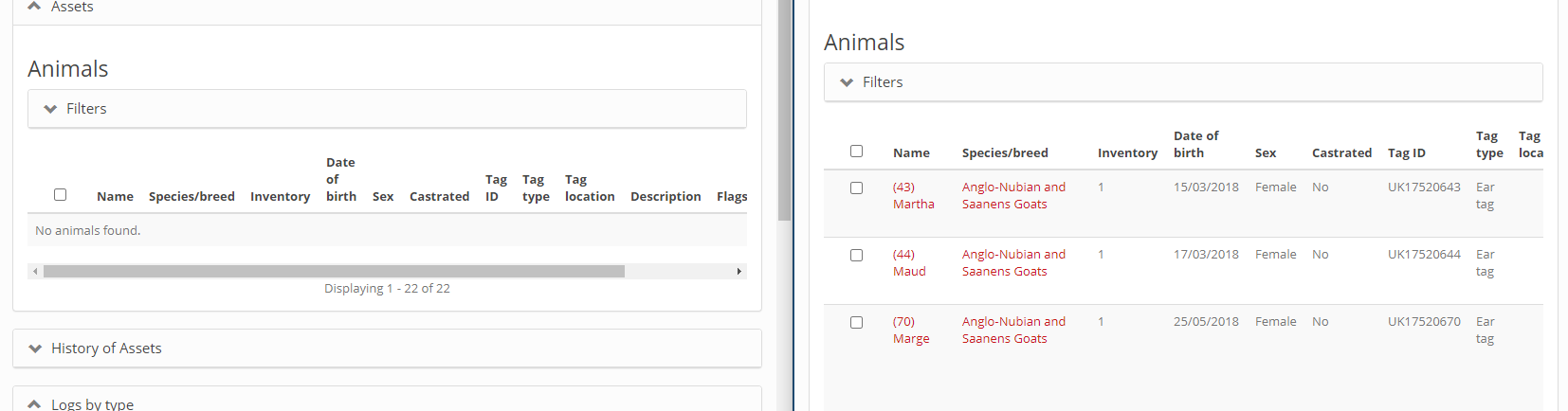Tick select-all checkbox in right table
Viewport: 1568px width, 411px height.
856,151
